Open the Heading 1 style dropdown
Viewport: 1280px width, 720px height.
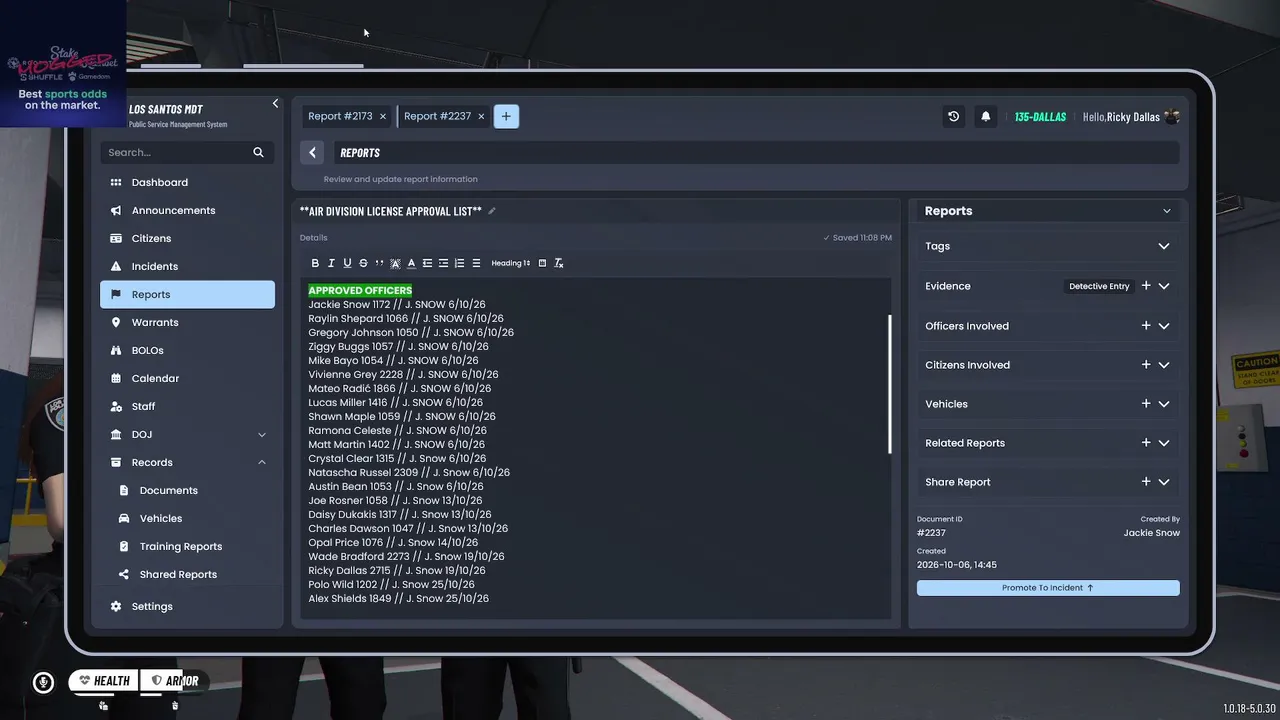tap(511, 263)
